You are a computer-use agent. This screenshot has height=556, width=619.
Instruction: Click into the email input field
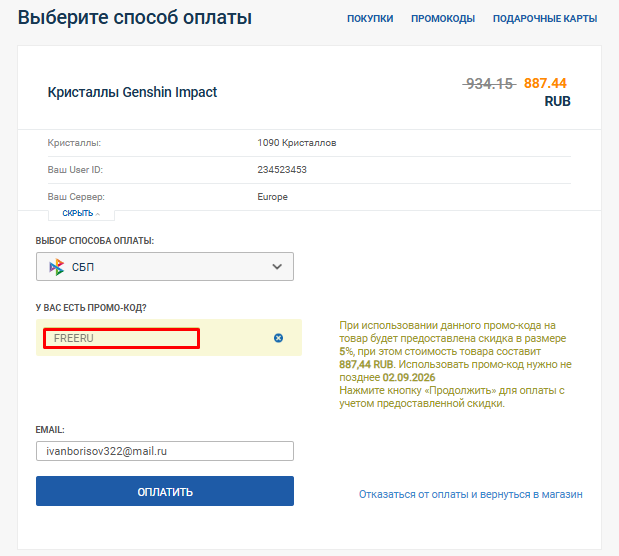[165, 452]
